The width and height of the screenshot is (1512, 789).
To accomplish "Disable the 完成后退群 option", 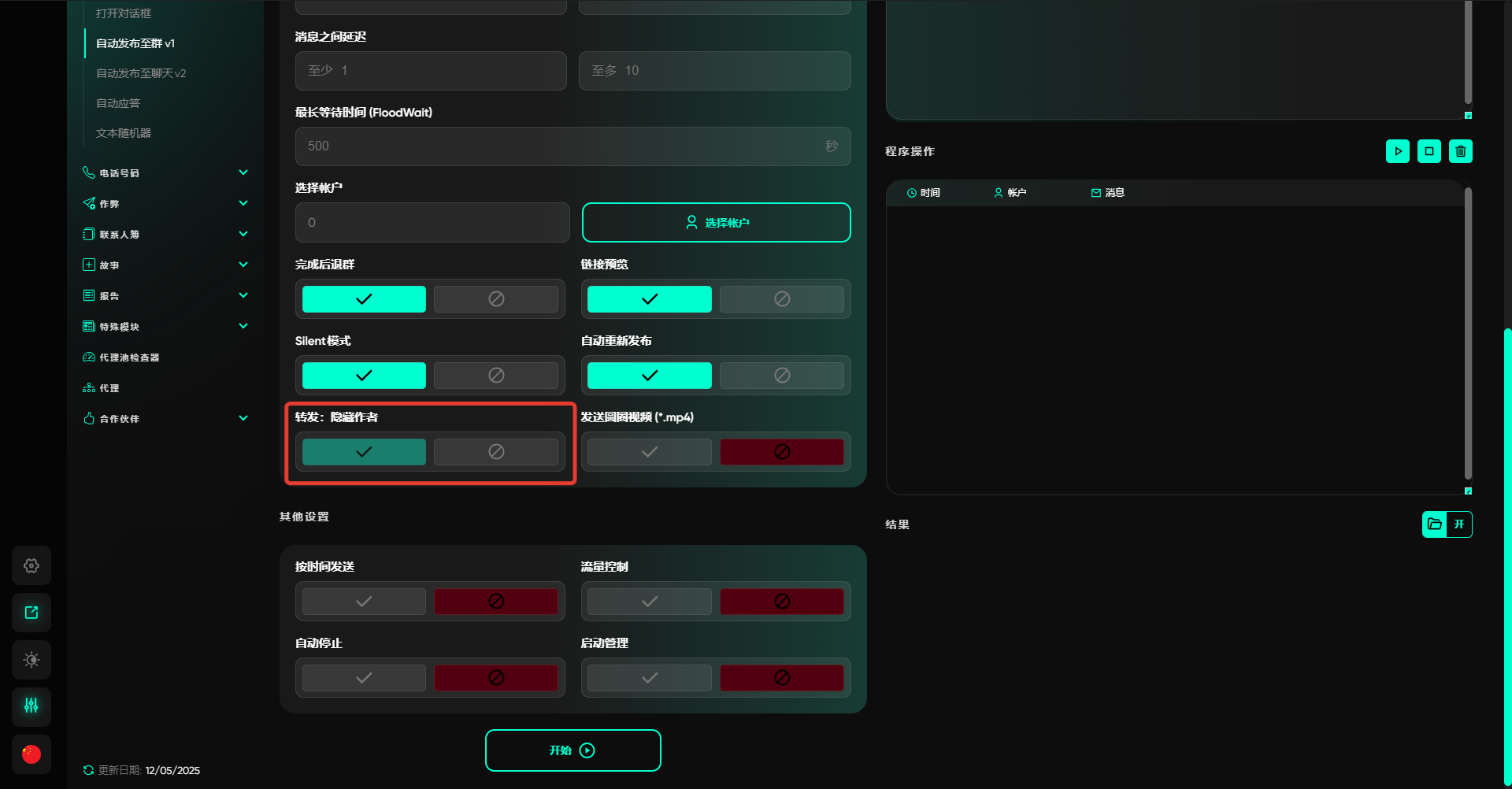I will click(x=495, y=299).
